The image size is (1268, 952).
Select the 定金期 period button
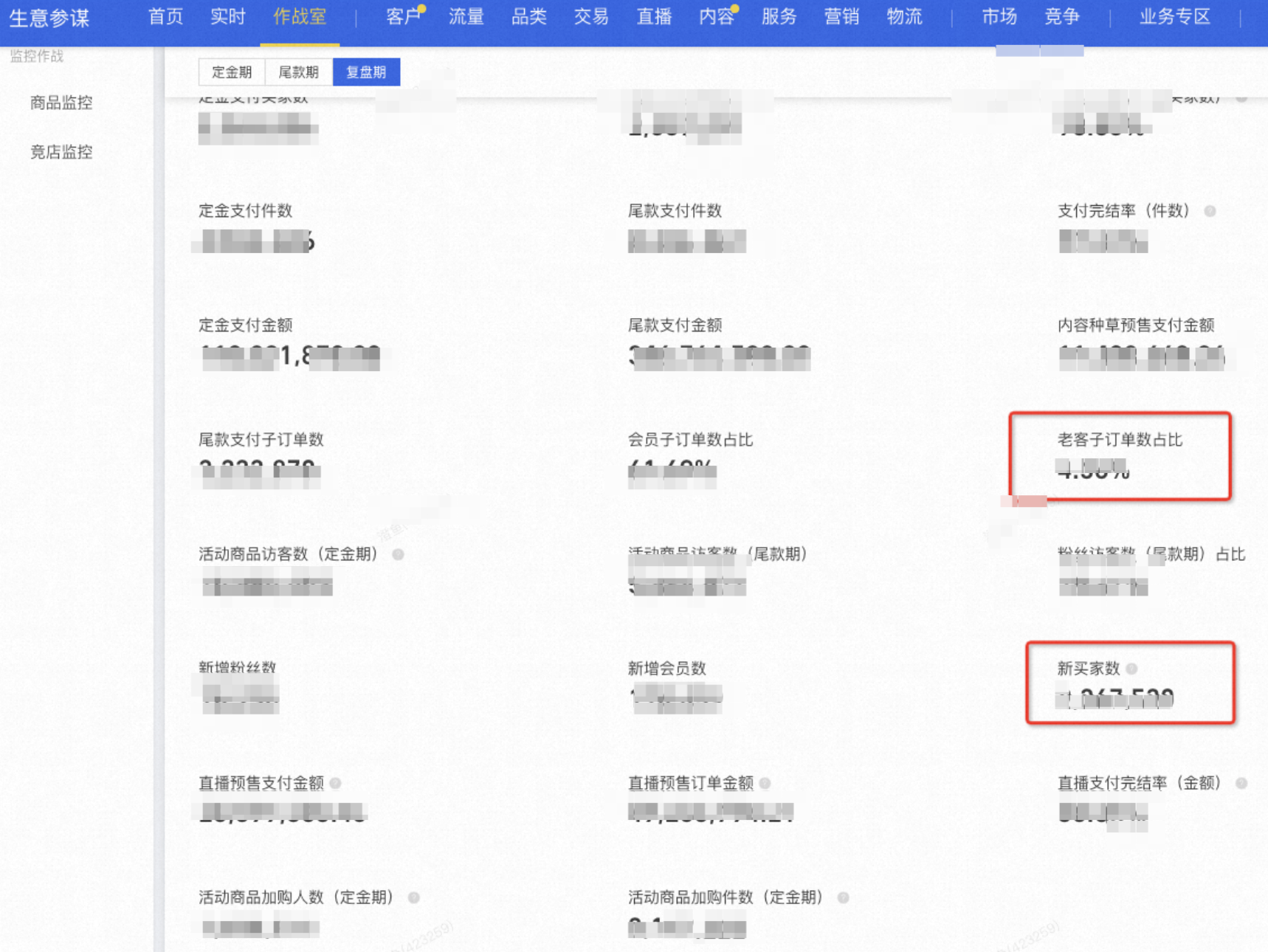pos(232,72)
